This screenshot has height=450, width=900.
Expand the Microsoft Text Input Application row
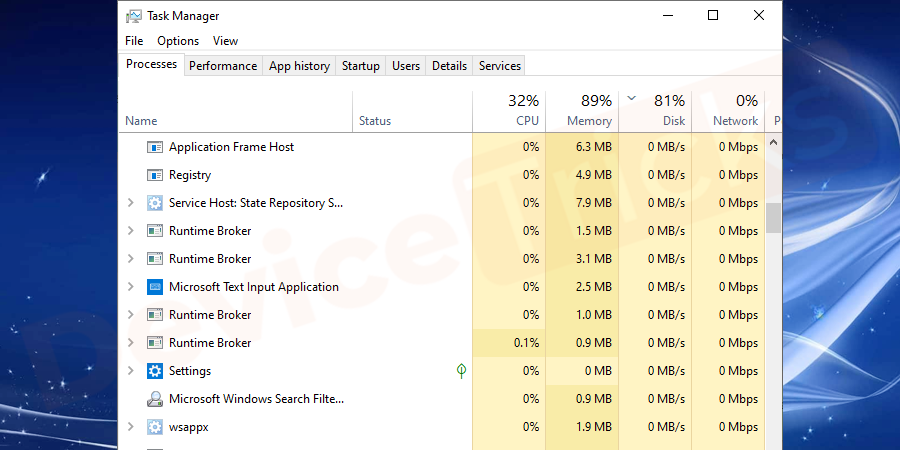tap(130, 287)
